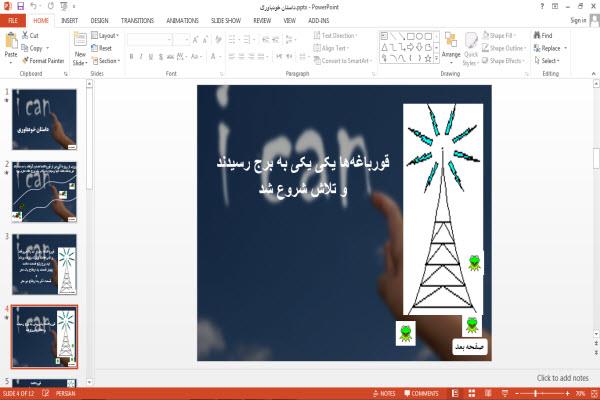Click the Clear All Formatting icon

218,40
